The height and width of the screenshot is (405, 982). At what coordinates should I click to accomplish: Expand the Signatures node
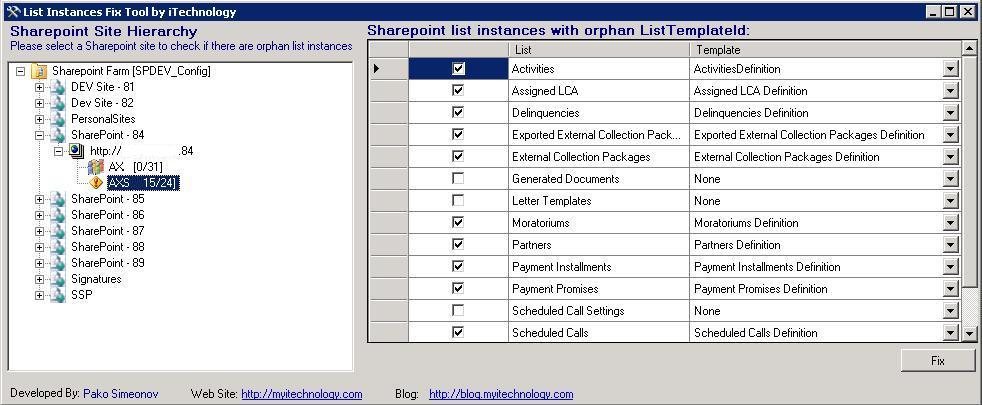tap(39, 279)
